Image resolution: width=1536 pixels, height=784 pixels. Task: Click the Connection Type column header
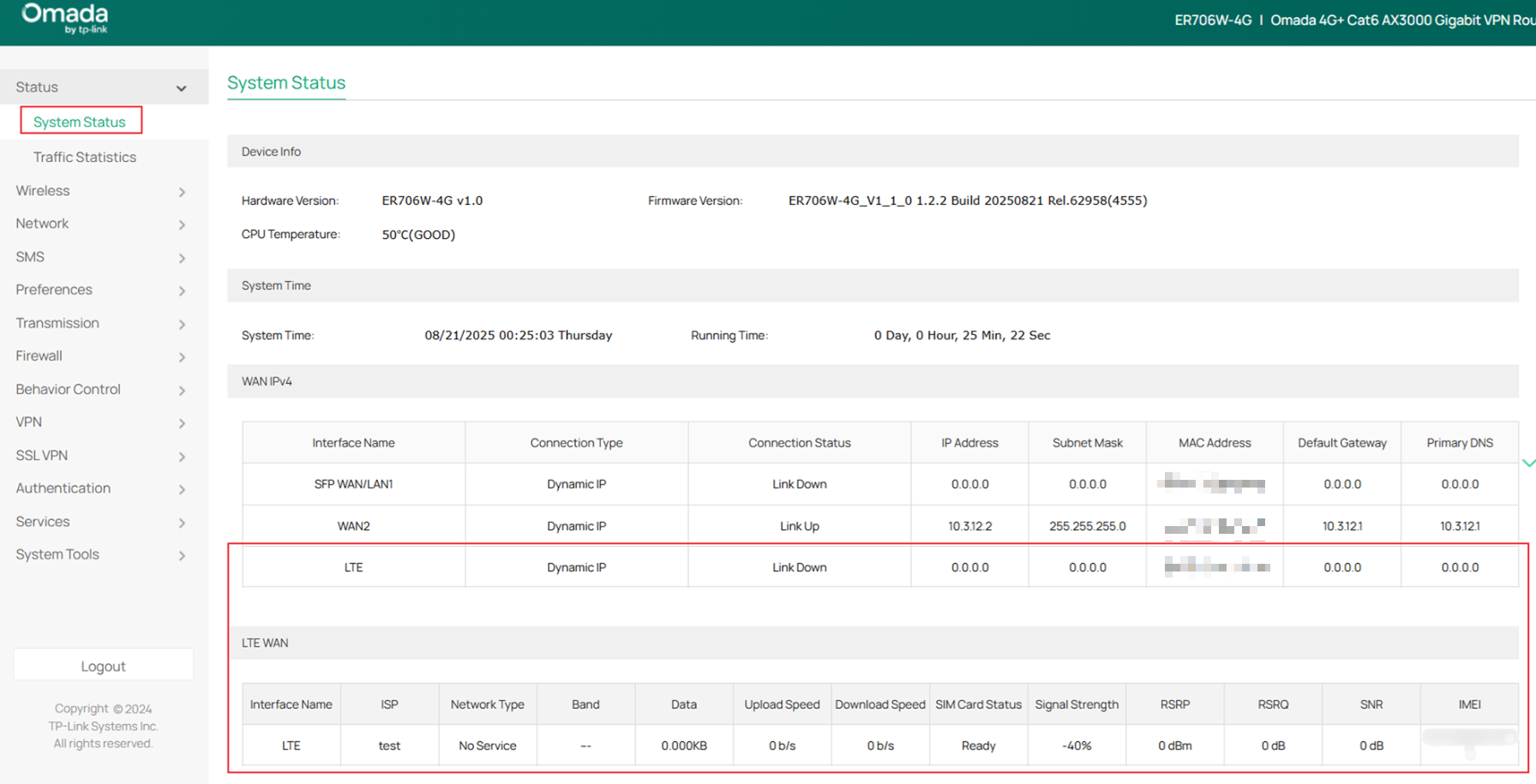576,443
